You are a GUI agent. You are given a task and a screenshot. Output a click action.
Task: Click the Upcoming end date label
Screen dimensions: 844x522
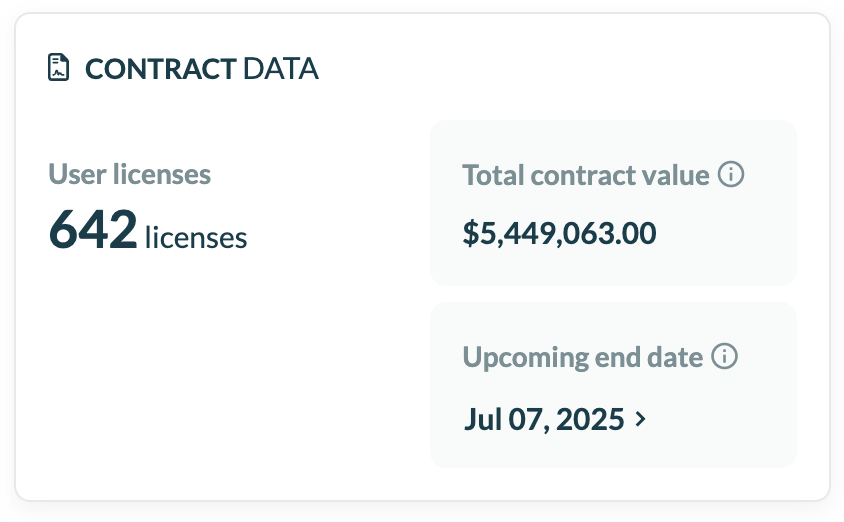(582, 358)
